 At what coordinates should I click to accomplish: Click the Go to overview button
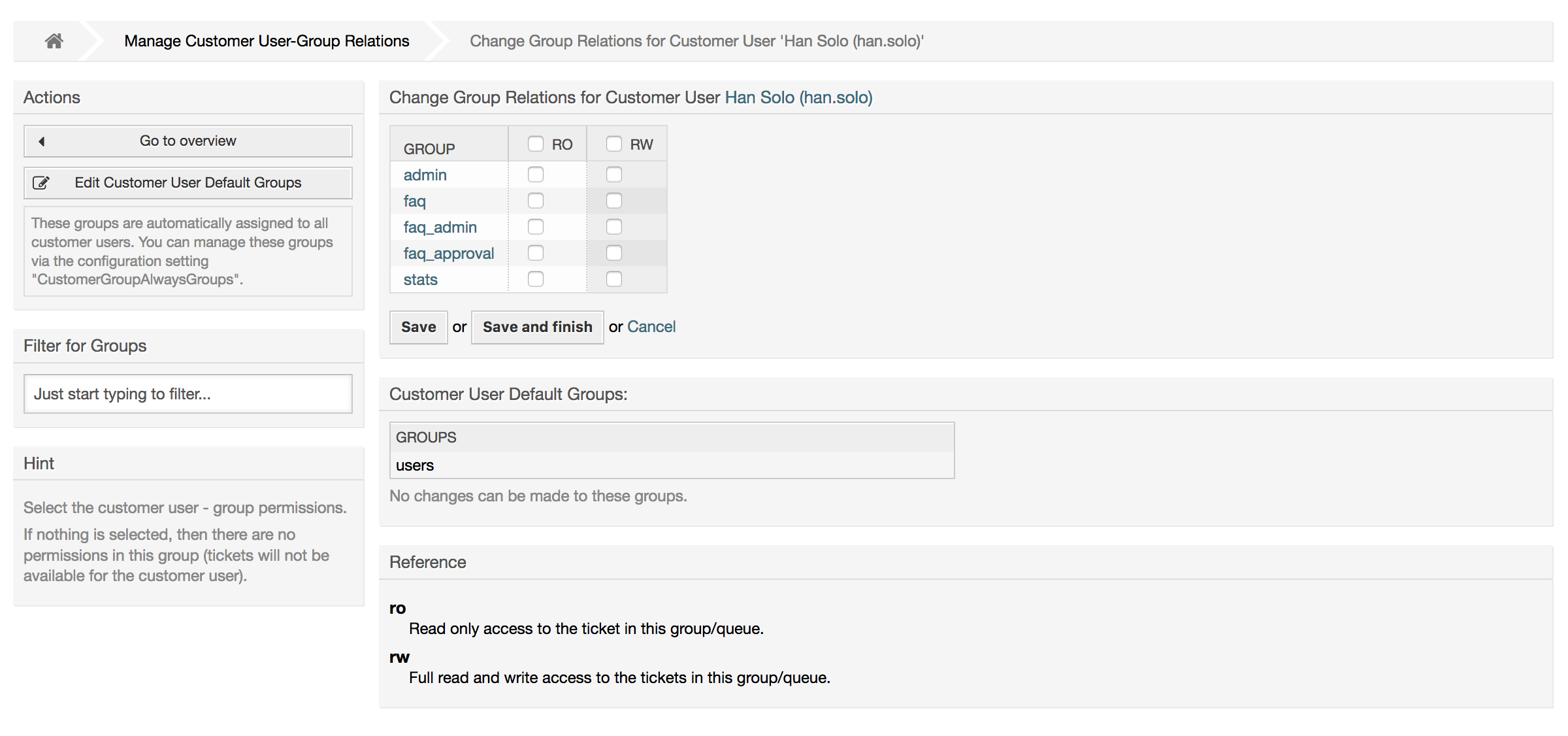click(188, 141)
